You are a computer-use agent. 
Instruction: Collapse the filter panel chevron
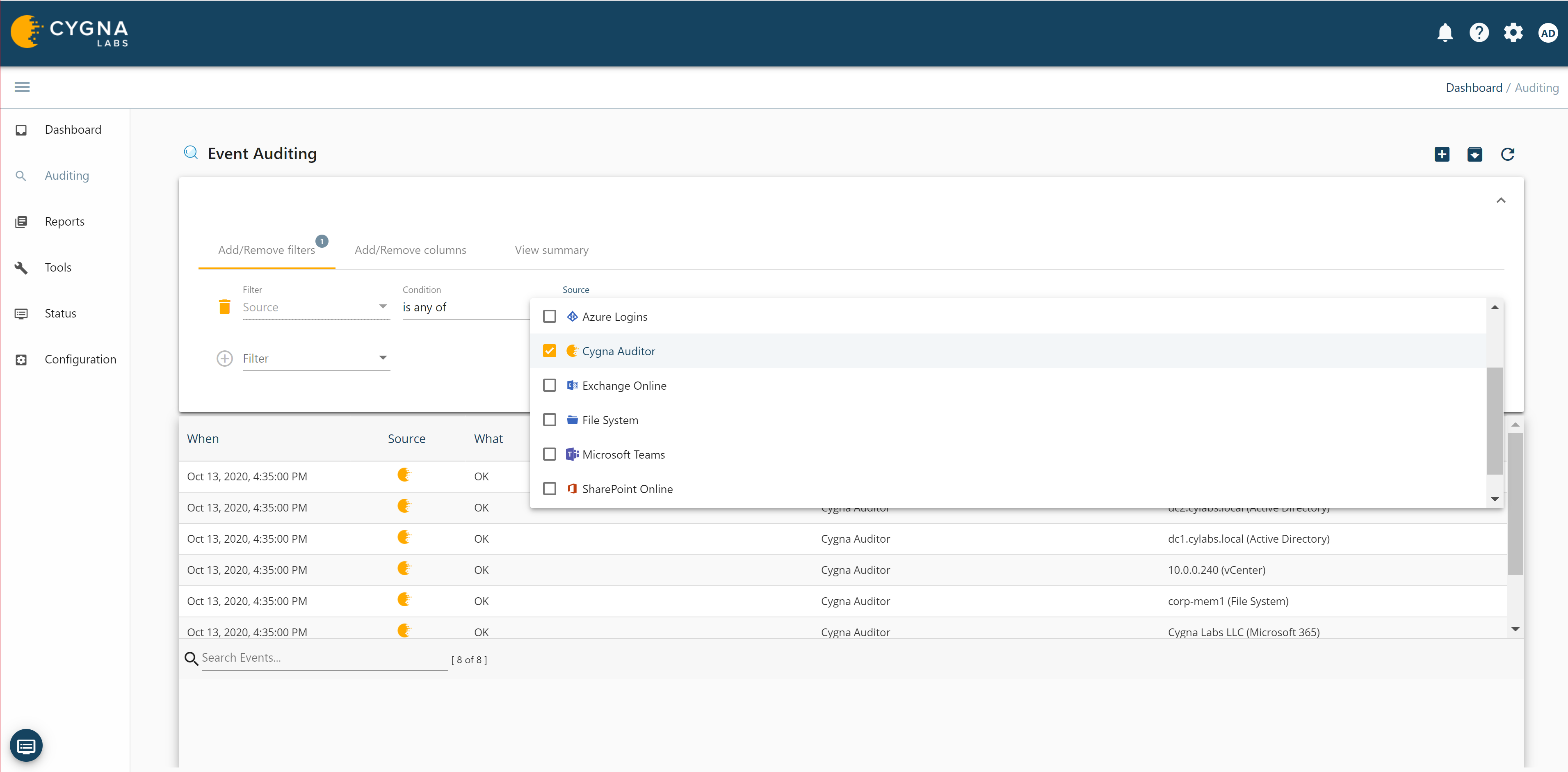pyautogui.click(x=1500, y=200)
